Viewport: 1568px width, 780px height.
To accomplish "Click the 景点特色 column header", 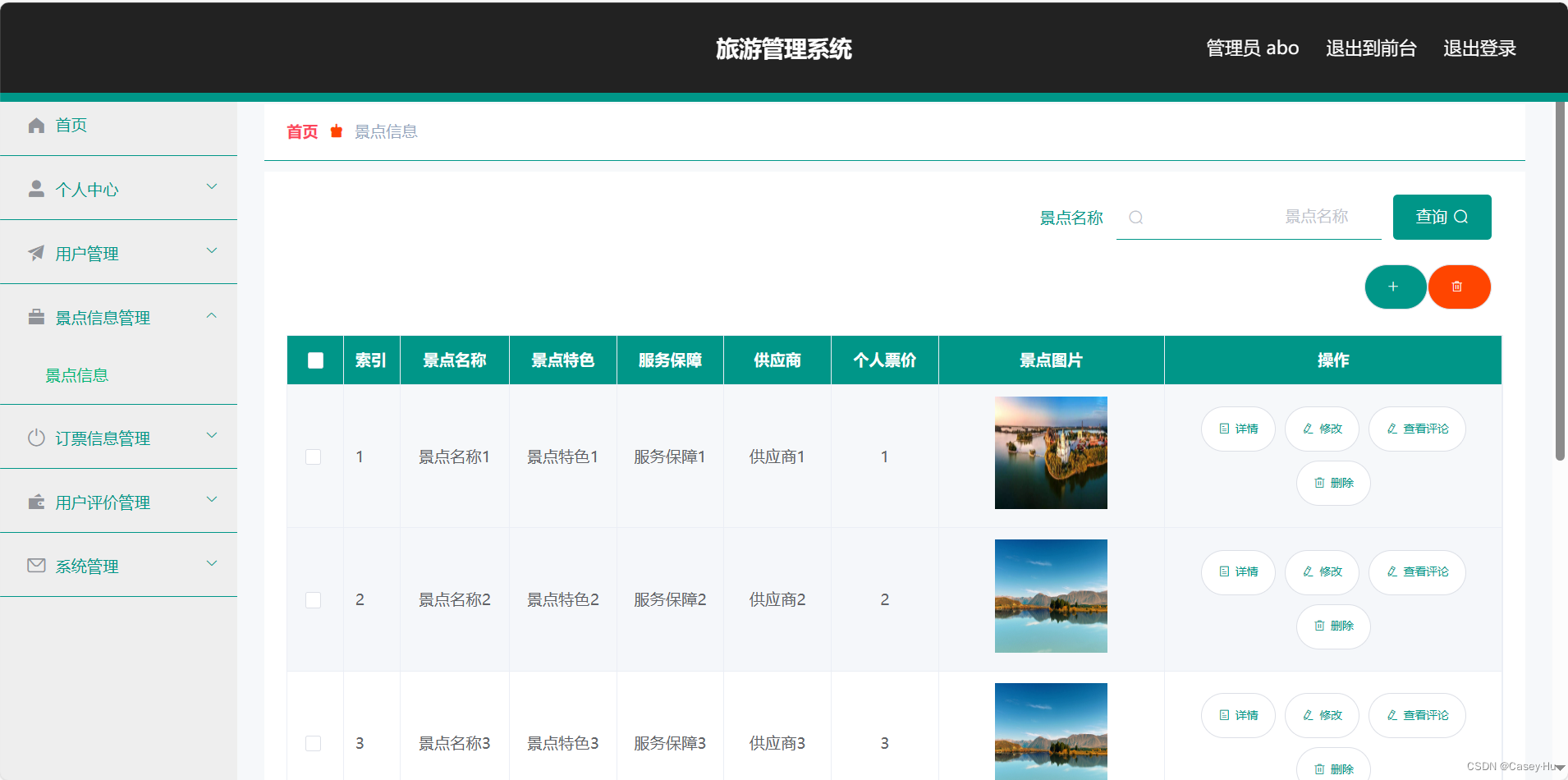I will pyautogui.click(x=563, y=360).
